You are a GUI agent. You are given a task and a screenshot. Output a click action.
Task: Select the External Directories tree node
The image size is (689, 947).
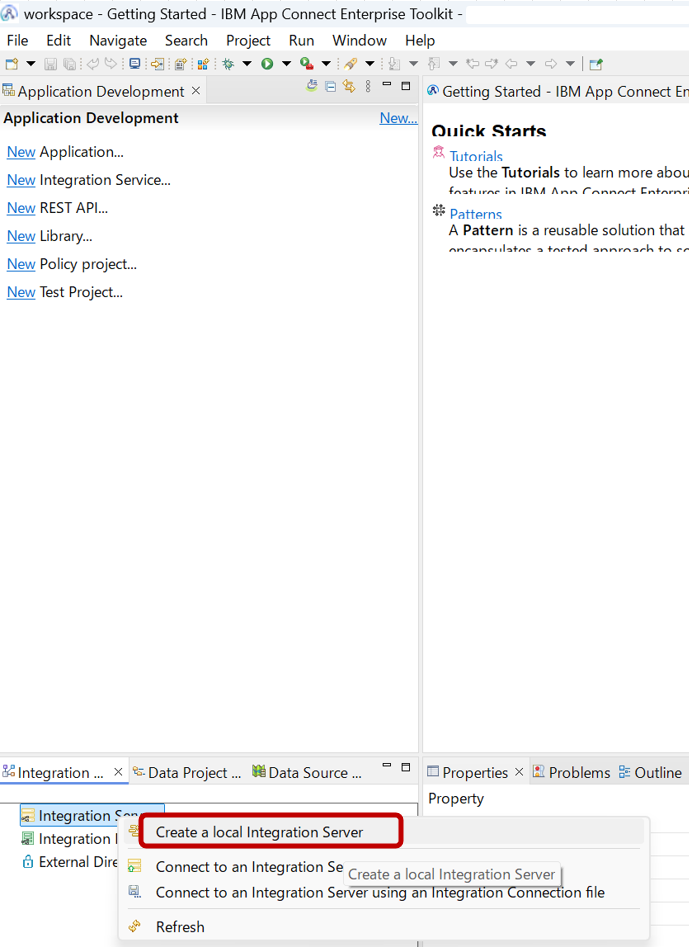click(x=70, y=862)
